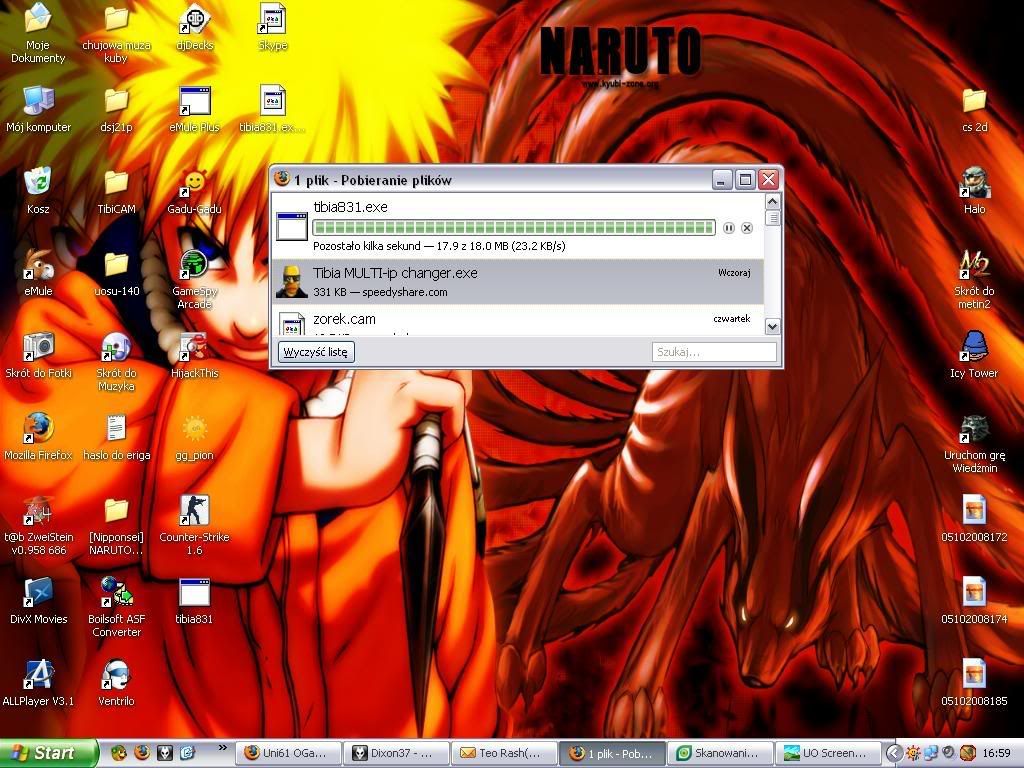The width and height of the screenshot is (1024, 768).
Task: Open the Moje Dokumenty desktop icon
Action: coord(38,34)
